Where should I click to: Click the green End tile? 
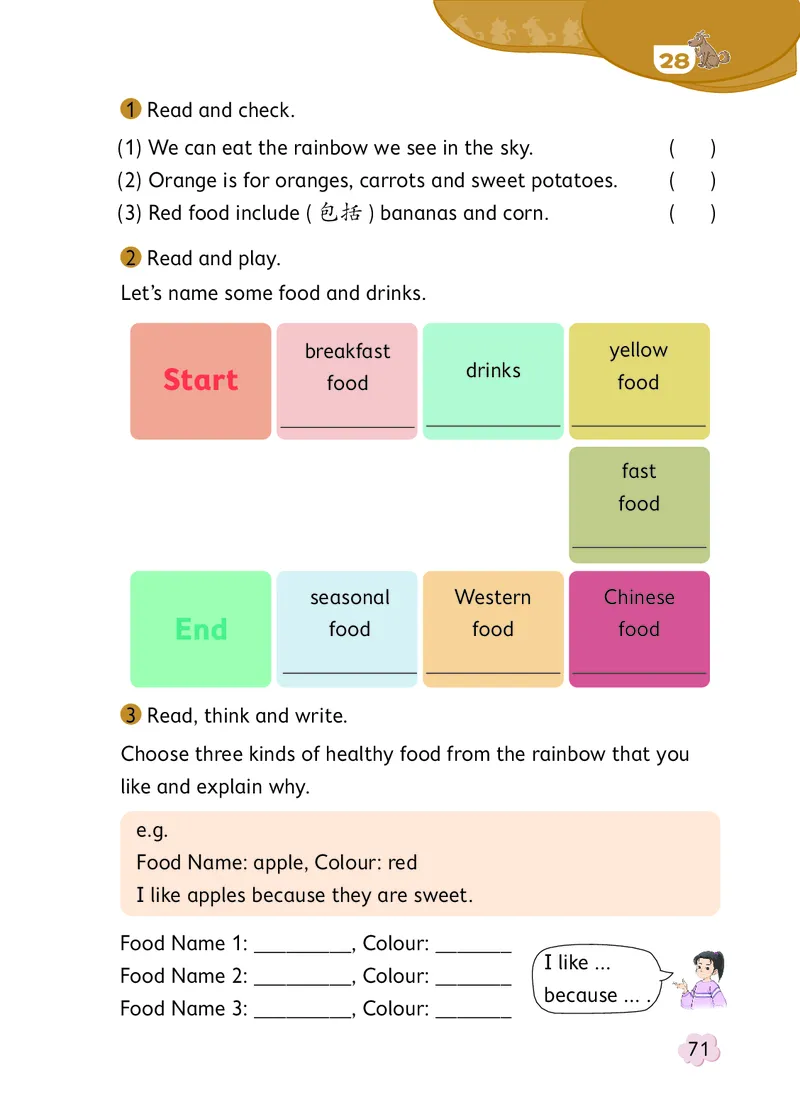(201, 629)
